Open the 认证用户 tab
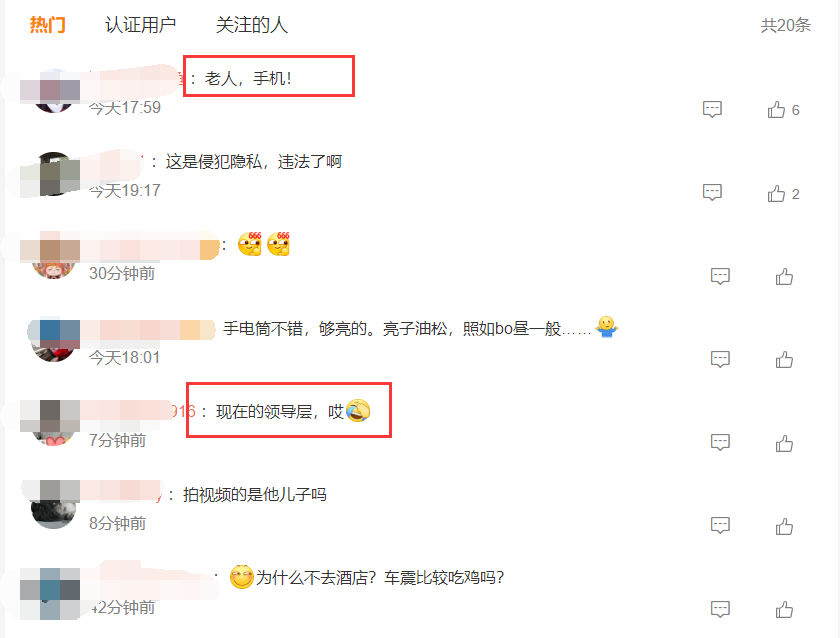This screenshot has width=840, height=638. [x=140, y=25]
